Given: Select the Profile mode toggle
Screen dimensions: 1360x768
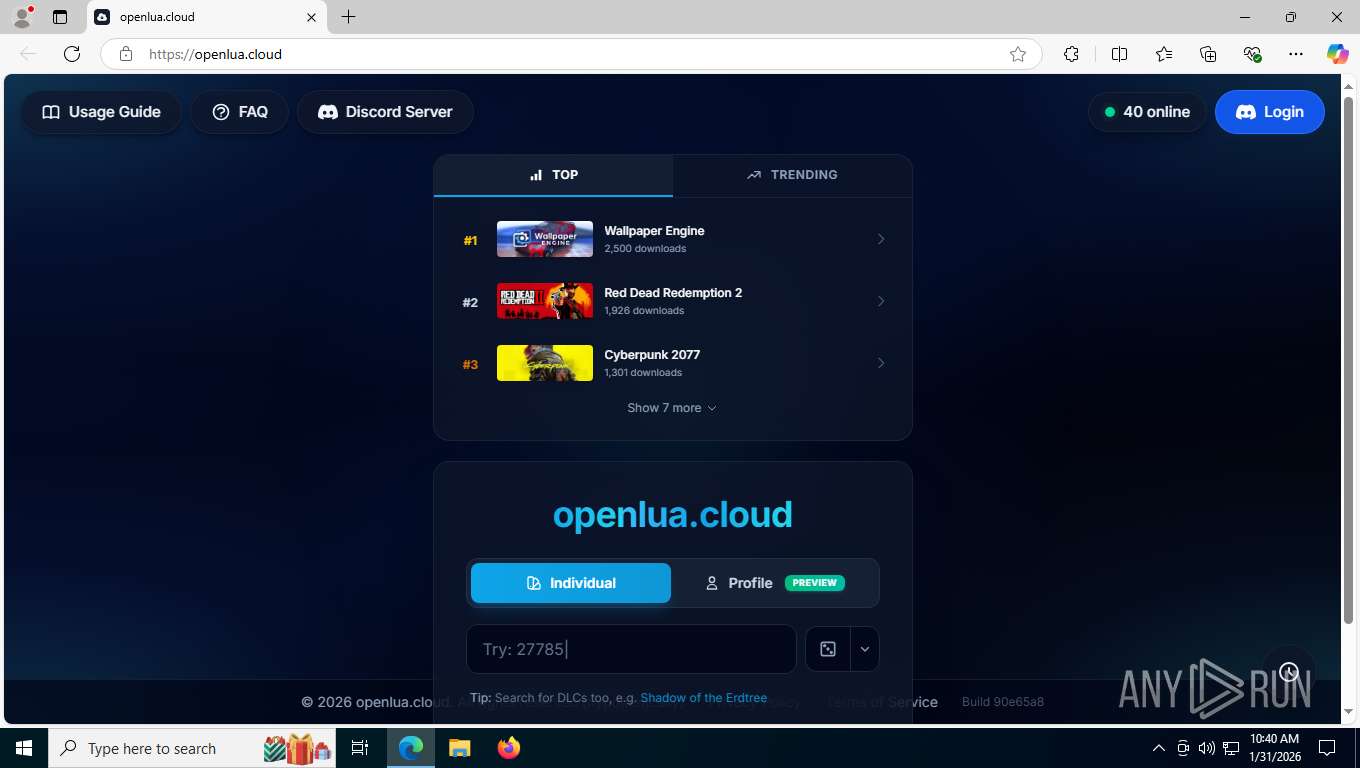Looking at the screenshot, I should 775,583.
